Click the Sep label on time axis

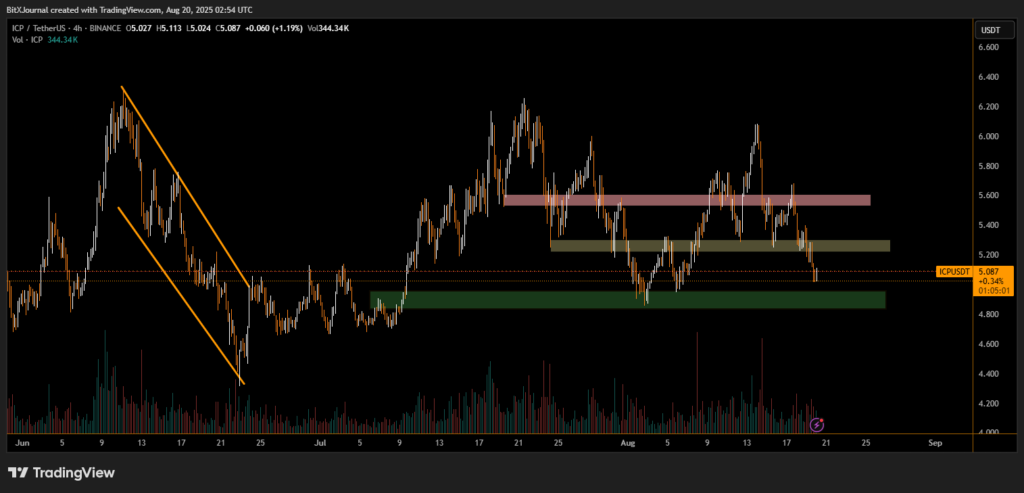coord(934,441)
